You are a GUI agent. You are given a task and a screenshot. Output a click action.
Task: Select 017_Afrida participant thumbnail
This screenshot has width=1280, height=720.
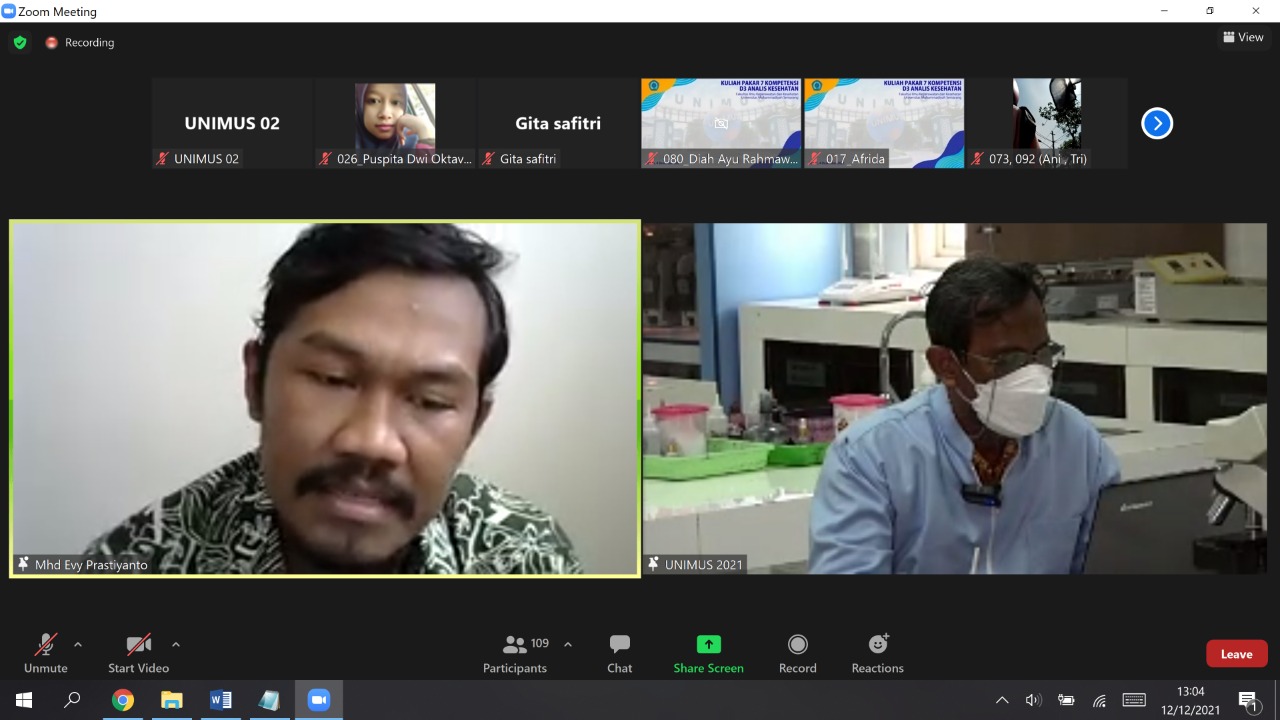(x=884, y=123)
